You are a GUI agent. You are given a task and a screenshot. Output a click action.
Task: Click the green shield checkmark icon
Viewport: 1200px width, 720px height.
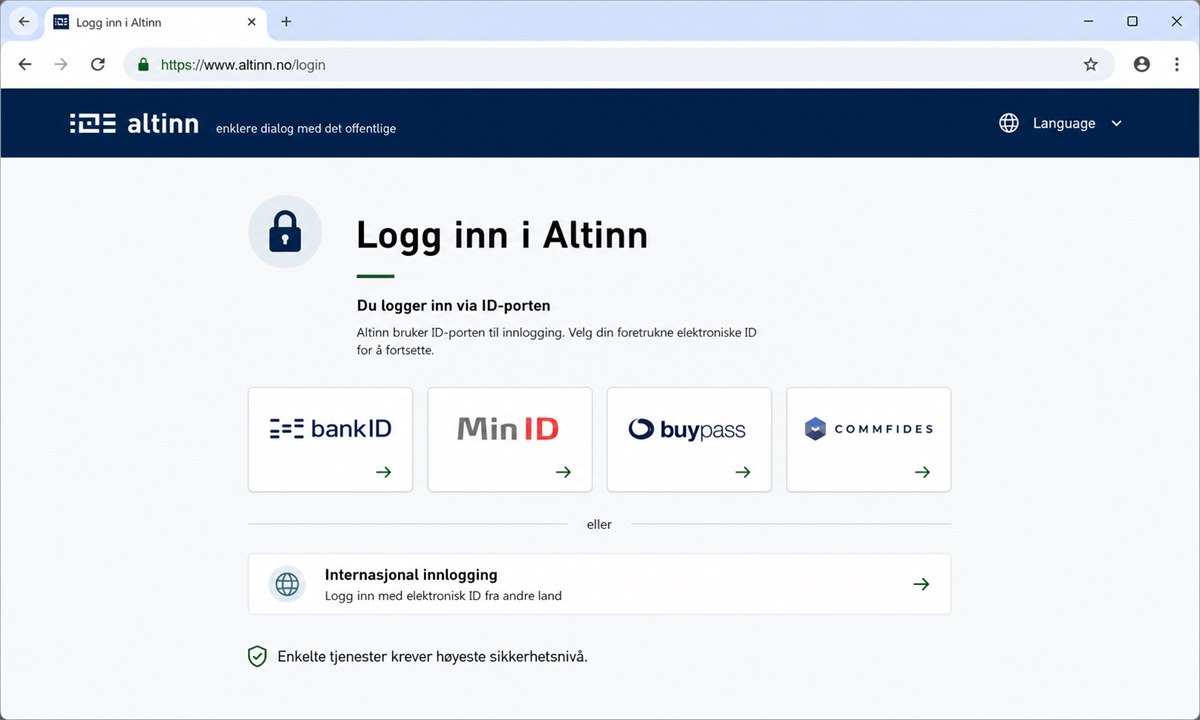pyautogui.click(x=257, y=657)
